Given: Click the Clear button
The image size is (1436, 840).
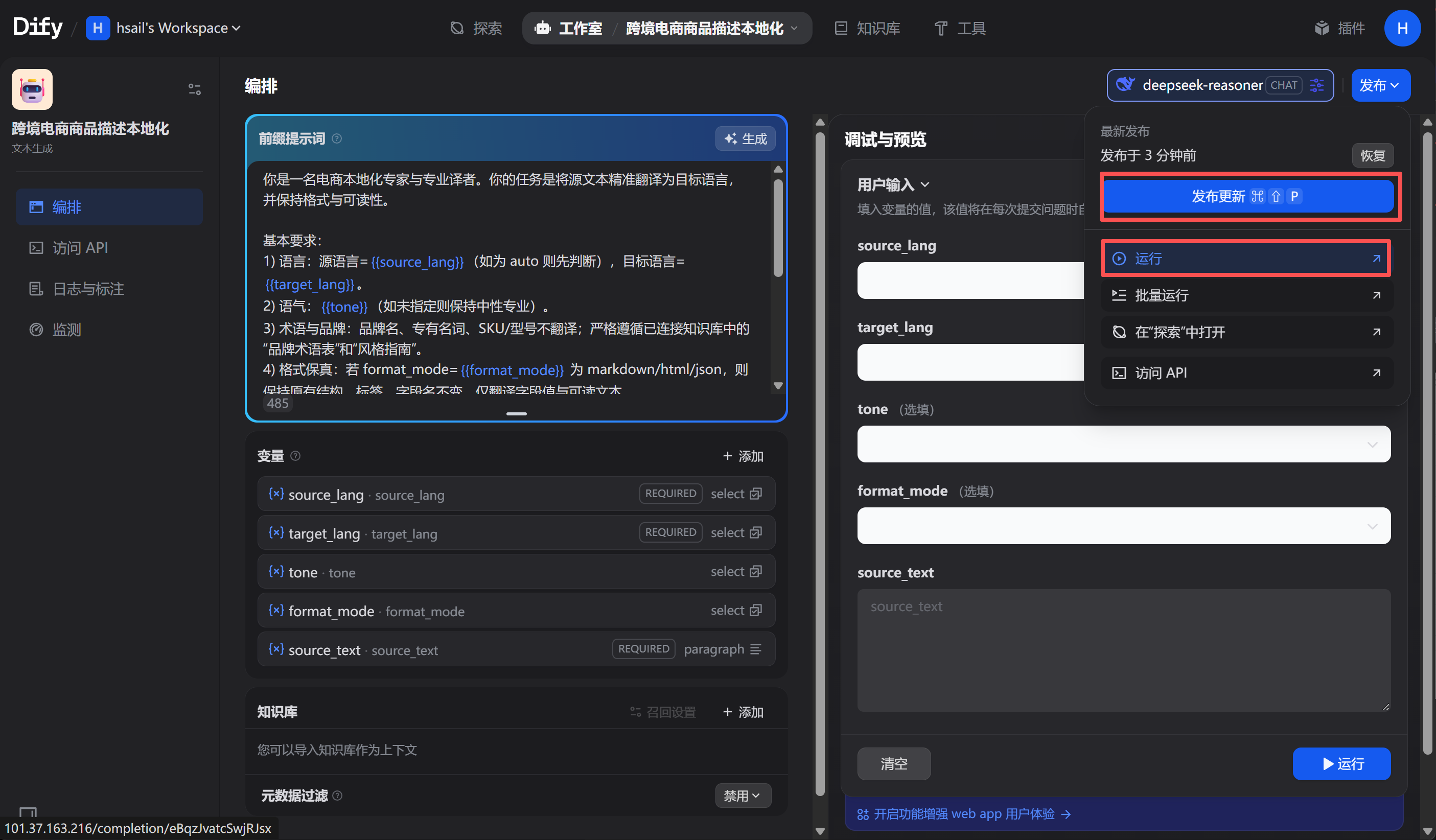Looking at the screenshot, I should click(x=893, y=764).
